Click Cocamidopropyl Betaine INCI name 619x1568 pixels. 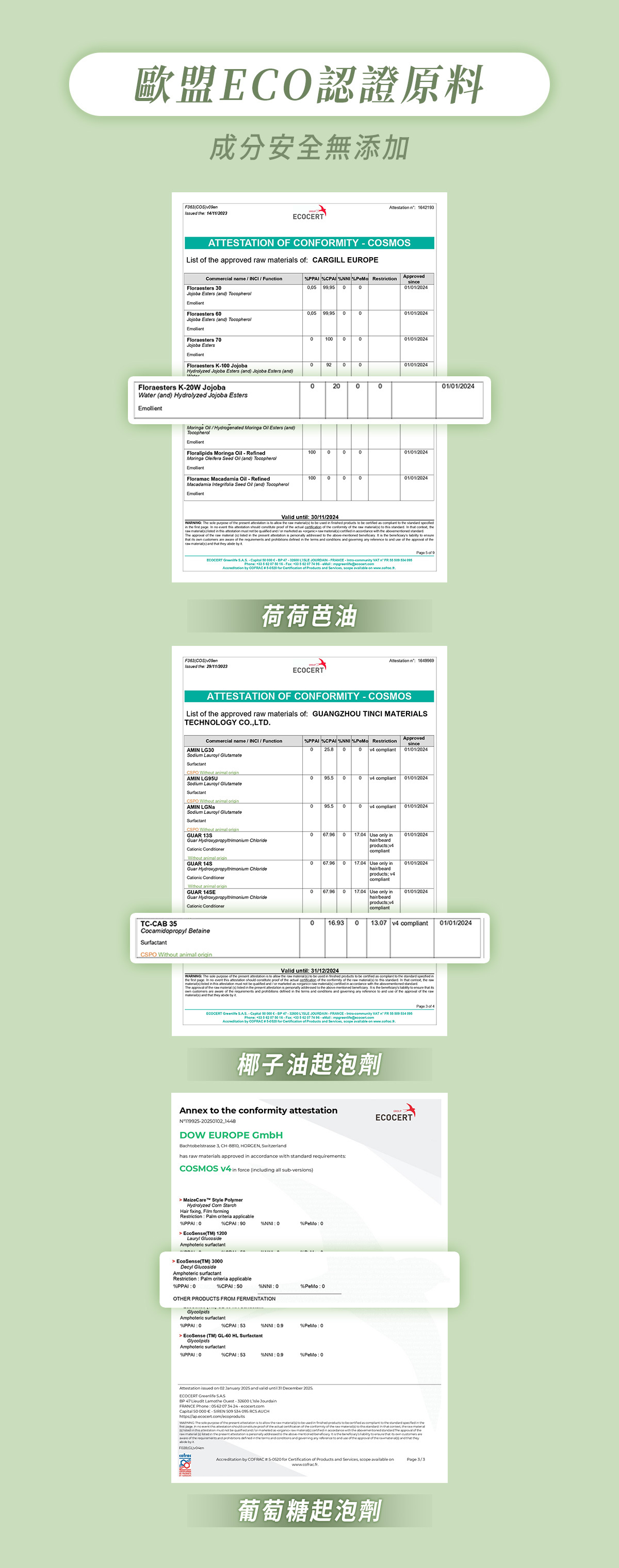(175, 931)
